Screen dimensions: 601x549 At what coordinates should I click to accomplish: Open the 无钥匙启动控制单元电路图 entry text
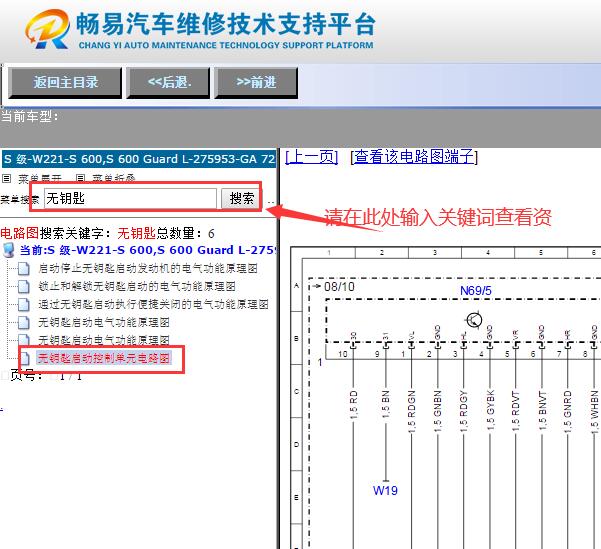click(103, 357)
